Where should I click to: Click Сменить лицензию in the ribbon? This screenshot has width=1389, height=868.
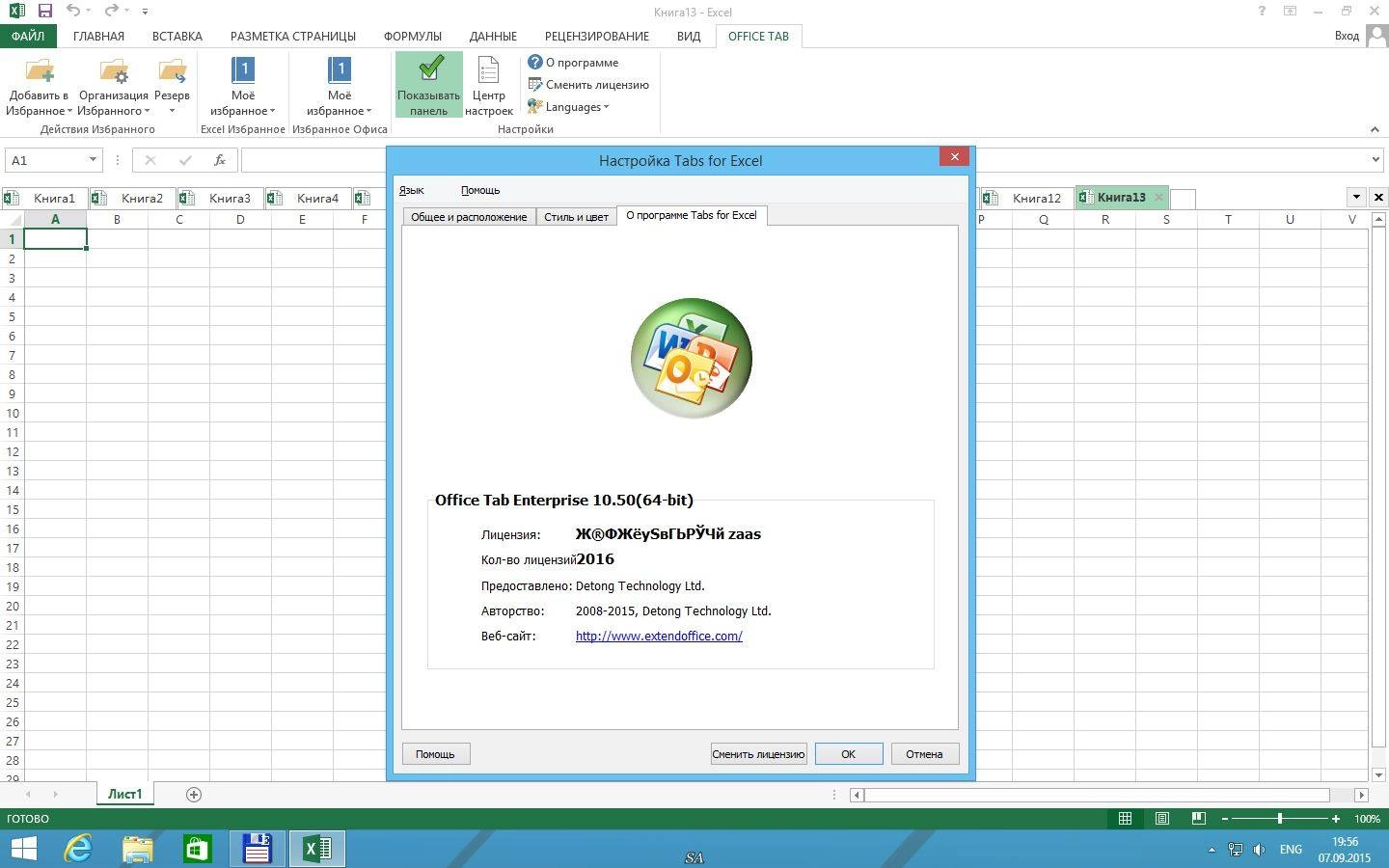click(588, 85)
